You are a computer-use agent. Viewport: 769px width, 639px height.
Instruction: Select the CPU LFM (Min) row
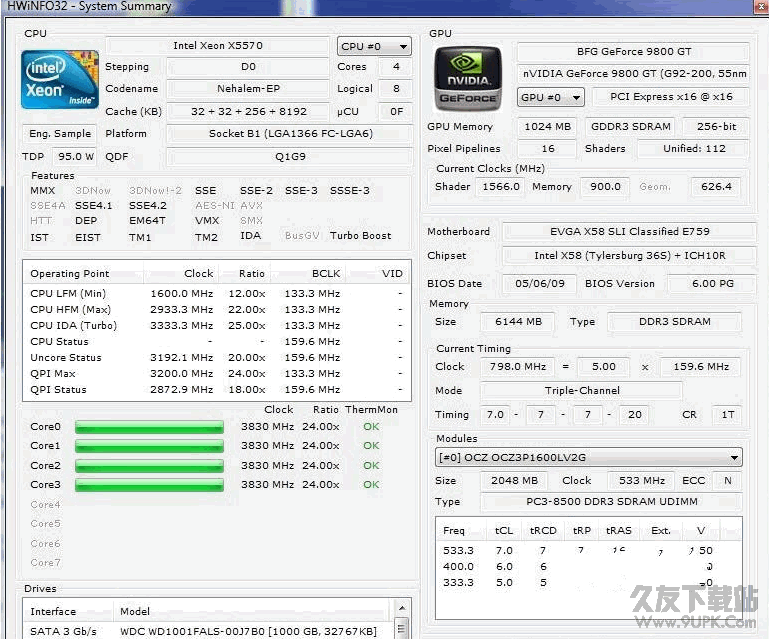click(x=217, y=294)
